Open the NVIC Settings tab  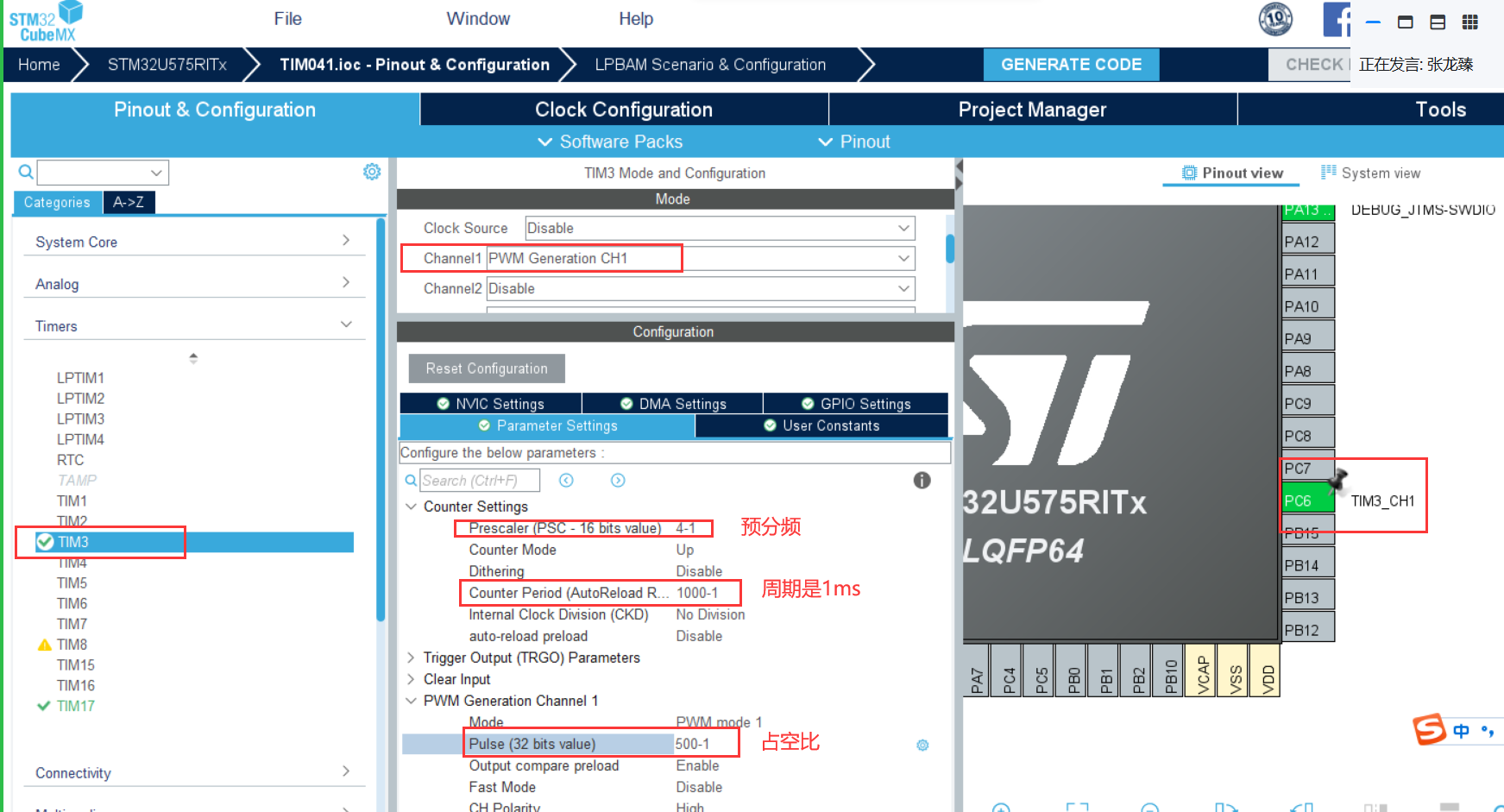pos(490,404)
